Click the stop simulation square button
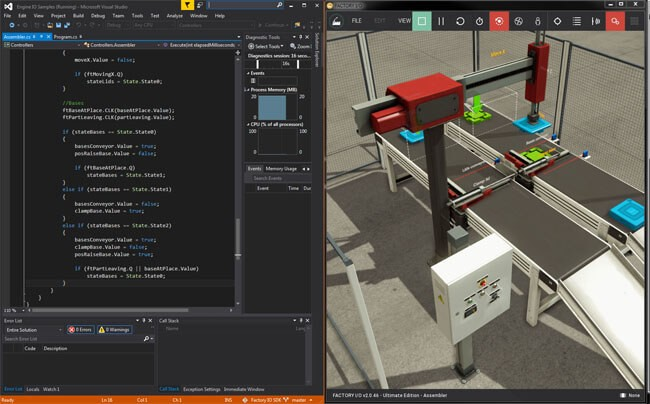650x404 pixels. tap(422, 20)
